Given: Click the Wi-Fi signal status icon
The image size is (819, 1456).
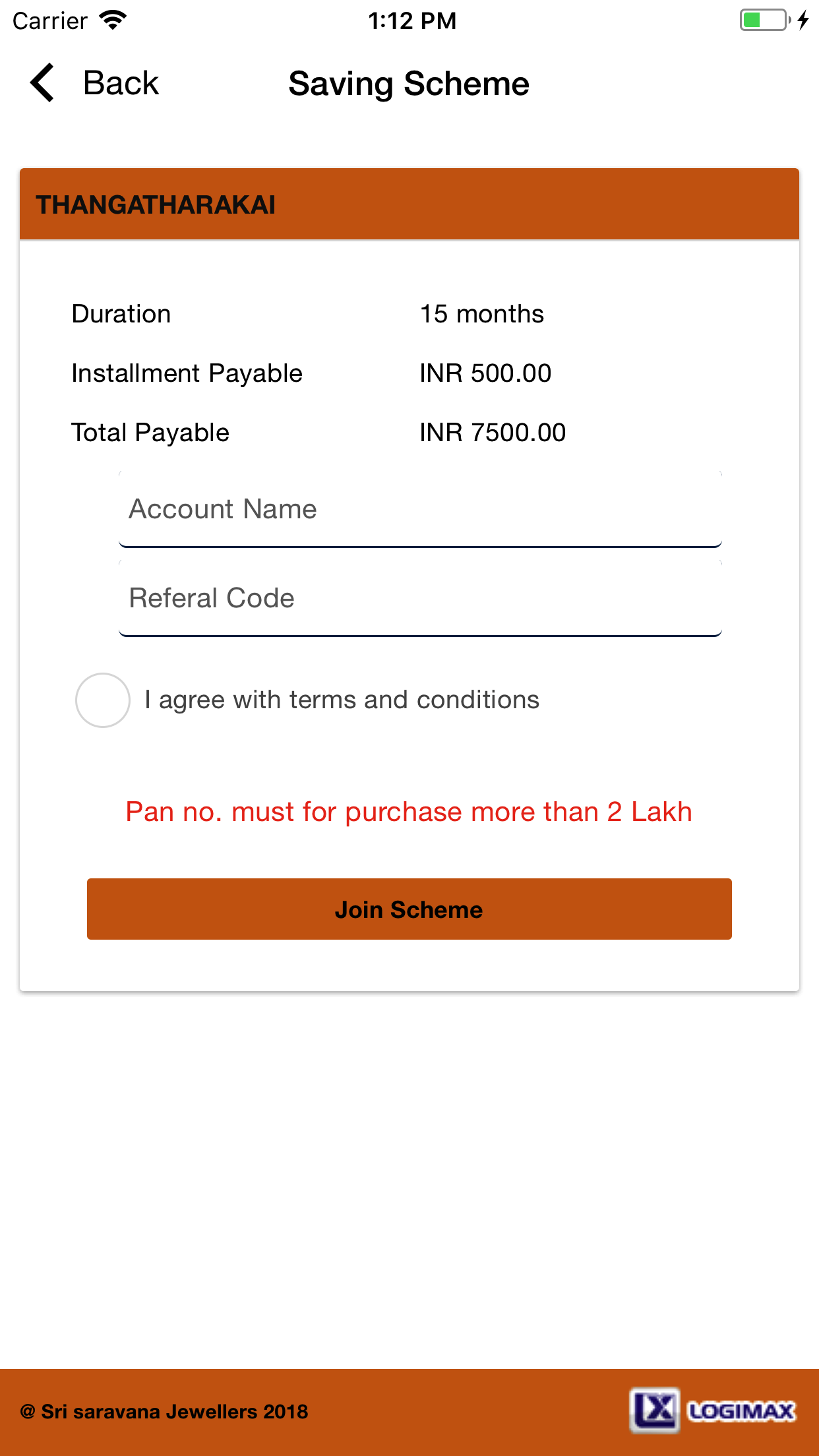Looking at the screenshot, I should pos(113,20).
